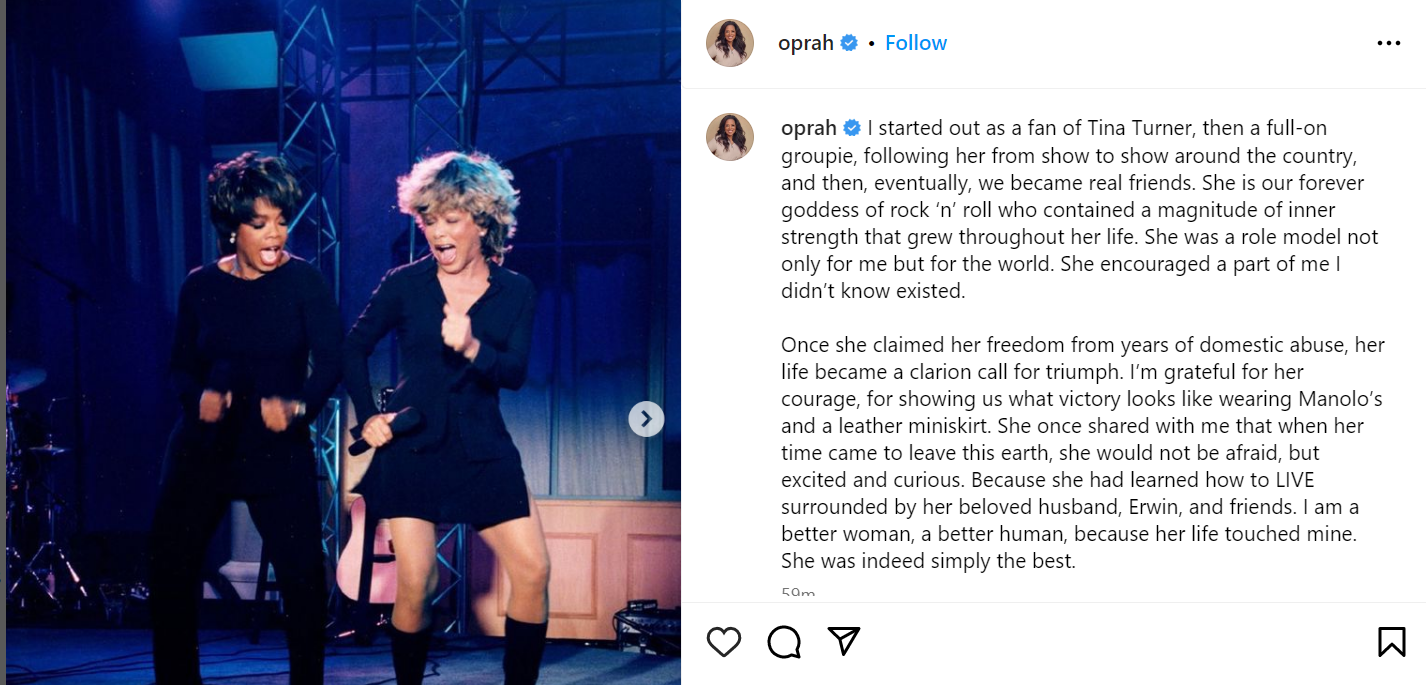Open oprah's profile picture in the post header
This screenshot has width=1426, height=685.
pos(730,43)
